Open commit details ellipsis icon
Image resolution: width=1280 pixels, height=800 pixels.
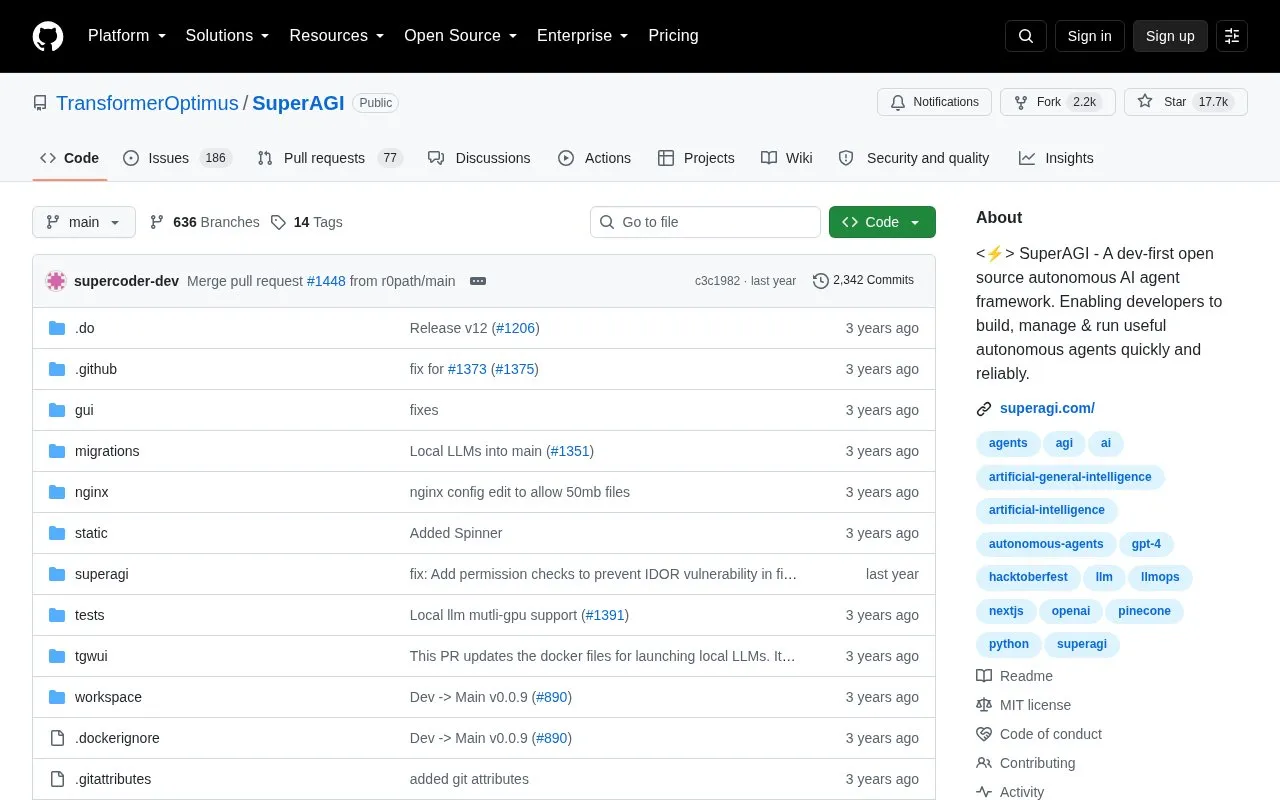pos(478,281)
